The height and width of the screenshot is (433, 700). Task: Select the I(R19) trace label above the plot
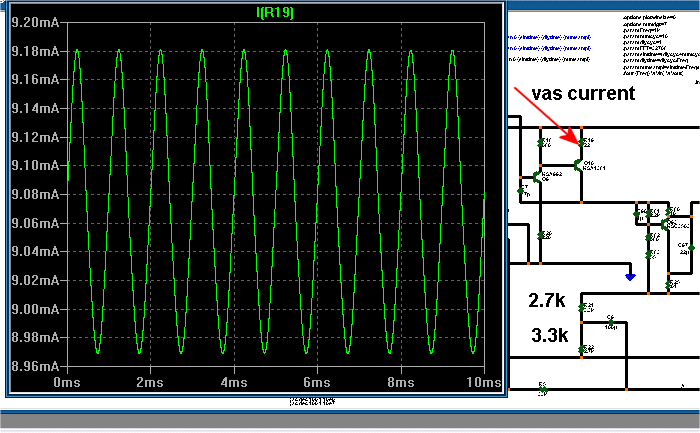pyautogui.click(x=275, y=12)
